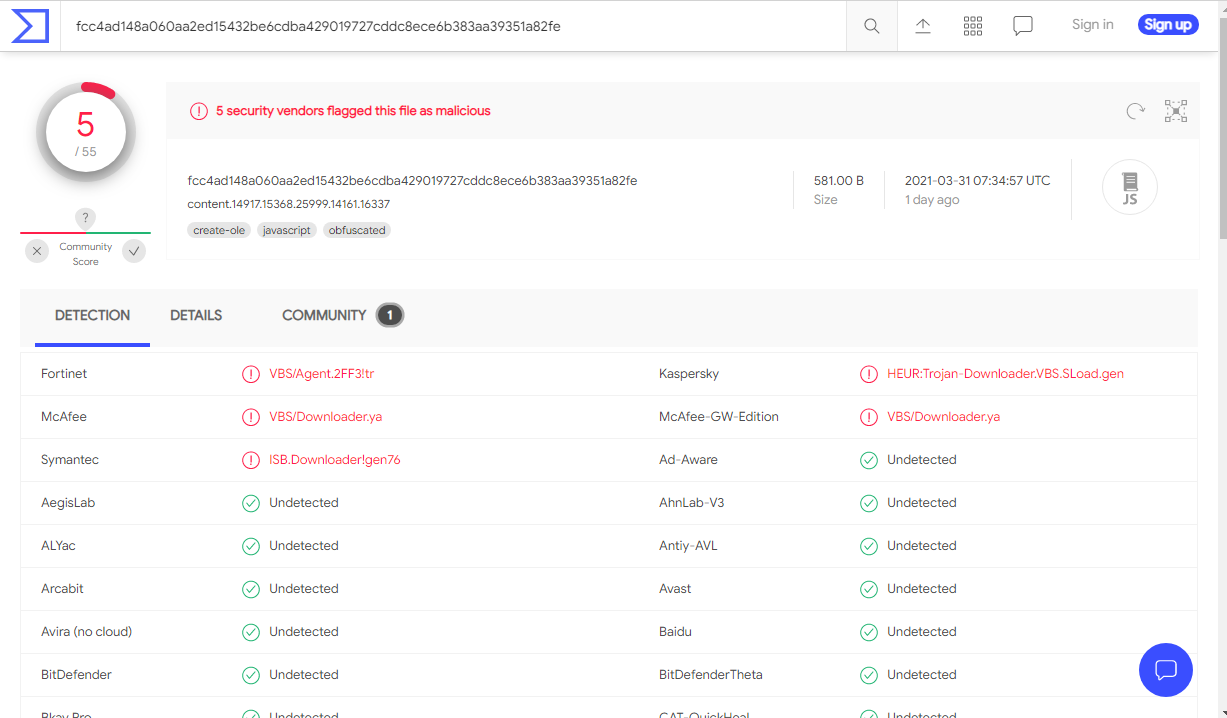The height and width of the screenshot is (718, 1227).
Task: Click the create-ole tag
Action: click(219, 230)
